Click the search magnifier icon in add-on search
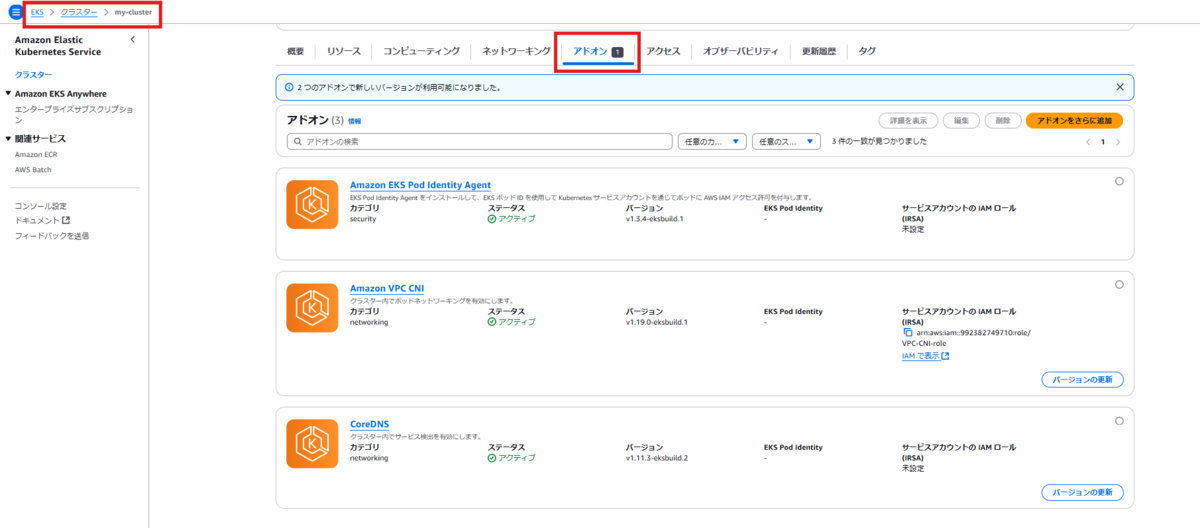 298,142
